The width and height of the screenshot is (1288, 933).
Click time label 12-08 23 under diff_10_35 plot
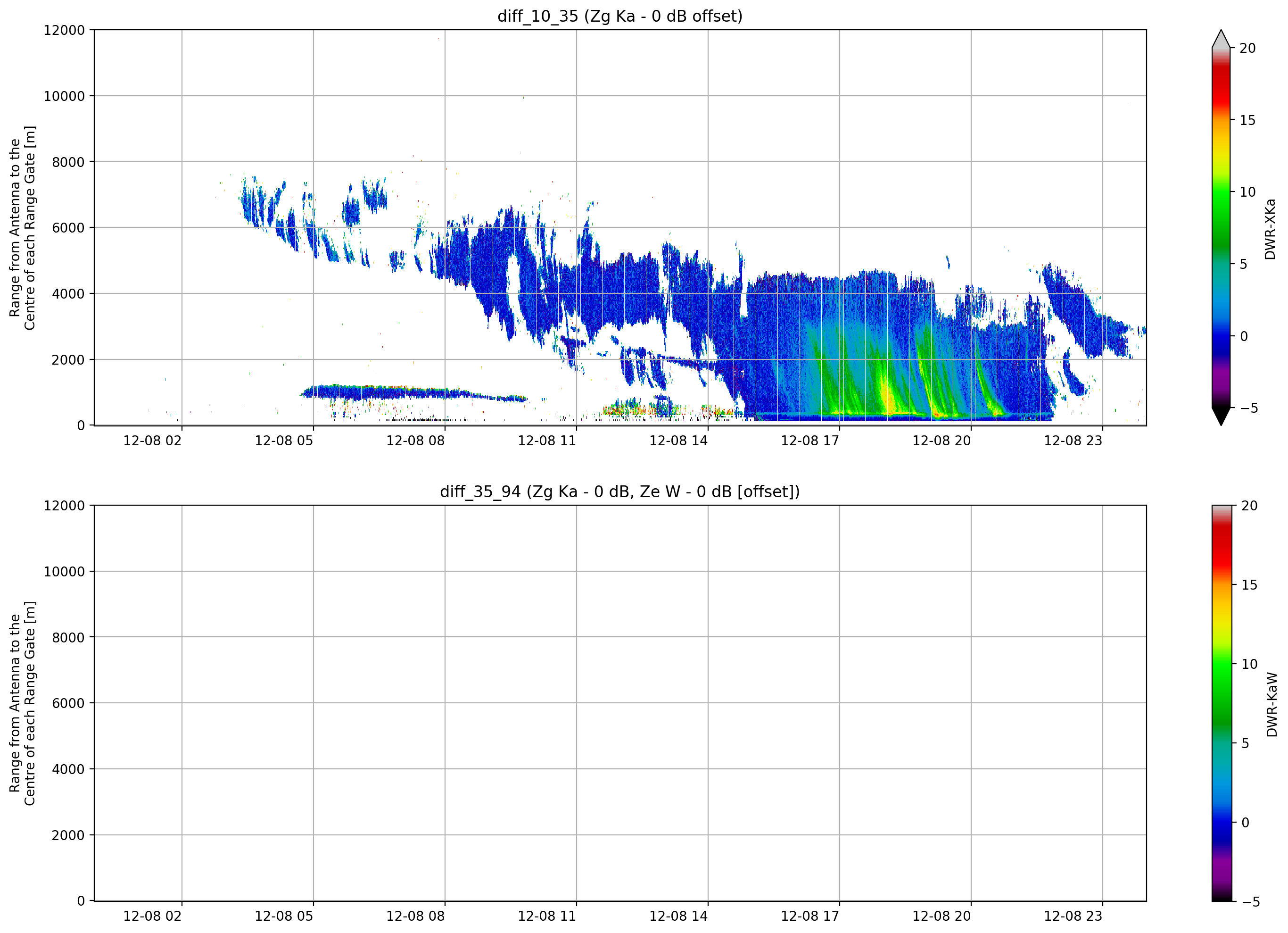tap(1073, 441)
